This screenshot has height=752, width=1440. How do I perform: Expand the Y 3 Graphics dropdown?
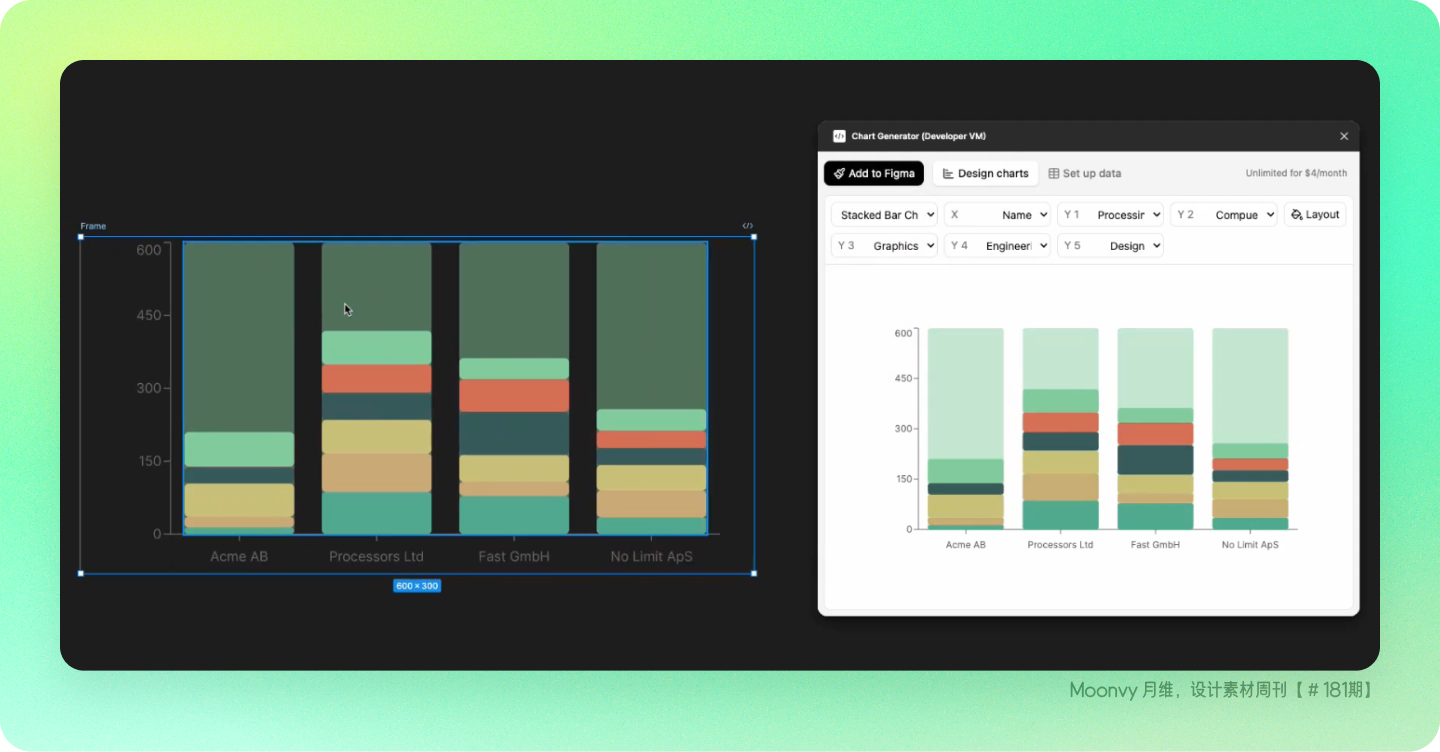coord(884,246)
